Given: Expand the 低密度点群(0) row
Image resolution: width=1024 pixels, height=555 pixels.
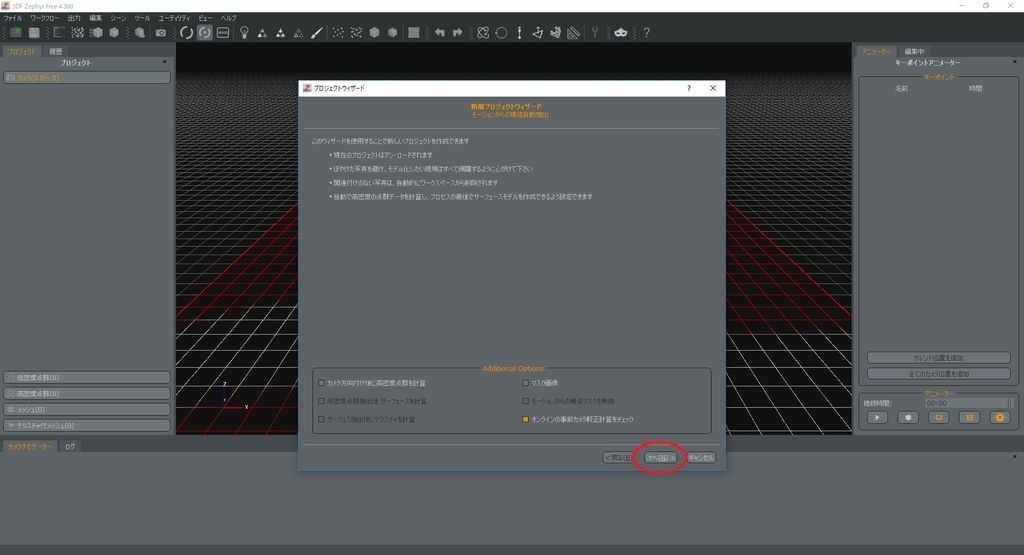Looking at the screenshot, I should pyautogui.click(x=87, y=377).
